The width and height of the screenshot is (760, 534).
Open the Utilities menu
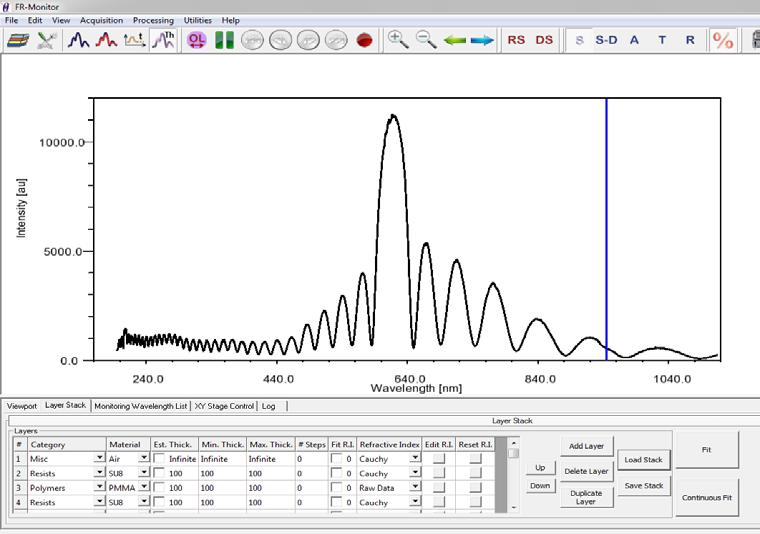click(197, 20)
